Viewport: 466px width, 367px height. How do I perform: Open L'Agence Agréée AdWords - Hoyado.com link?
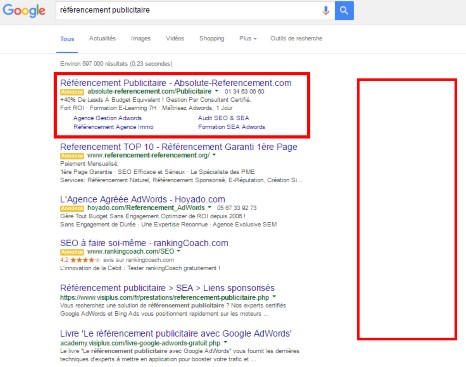(143, 199)
